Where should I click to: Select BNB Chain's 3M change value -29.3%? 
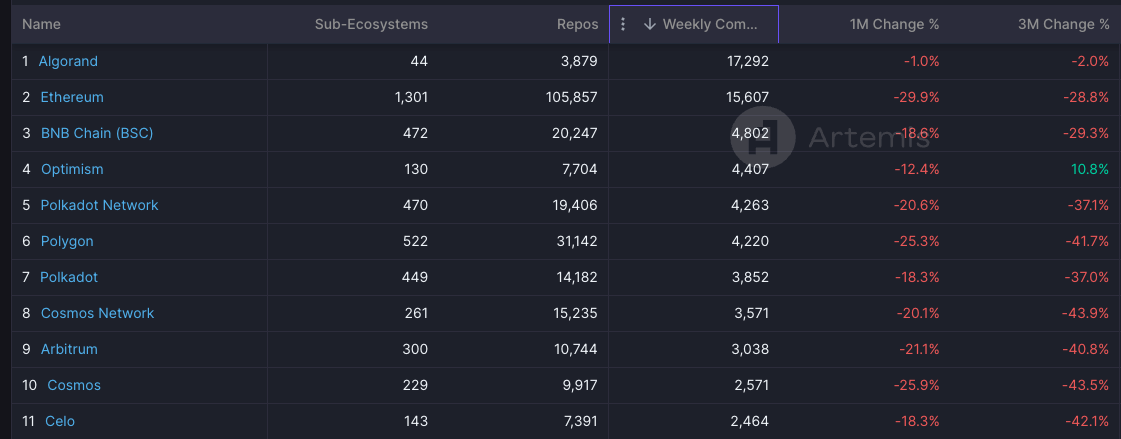click(1088, 133)
